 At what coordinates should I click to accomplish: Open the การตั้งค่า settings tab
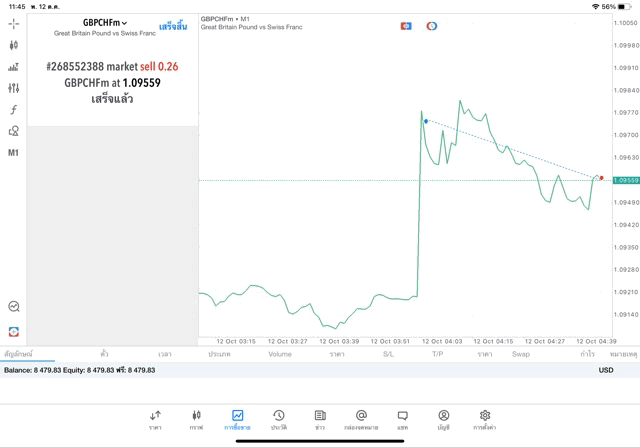[485, 420]
